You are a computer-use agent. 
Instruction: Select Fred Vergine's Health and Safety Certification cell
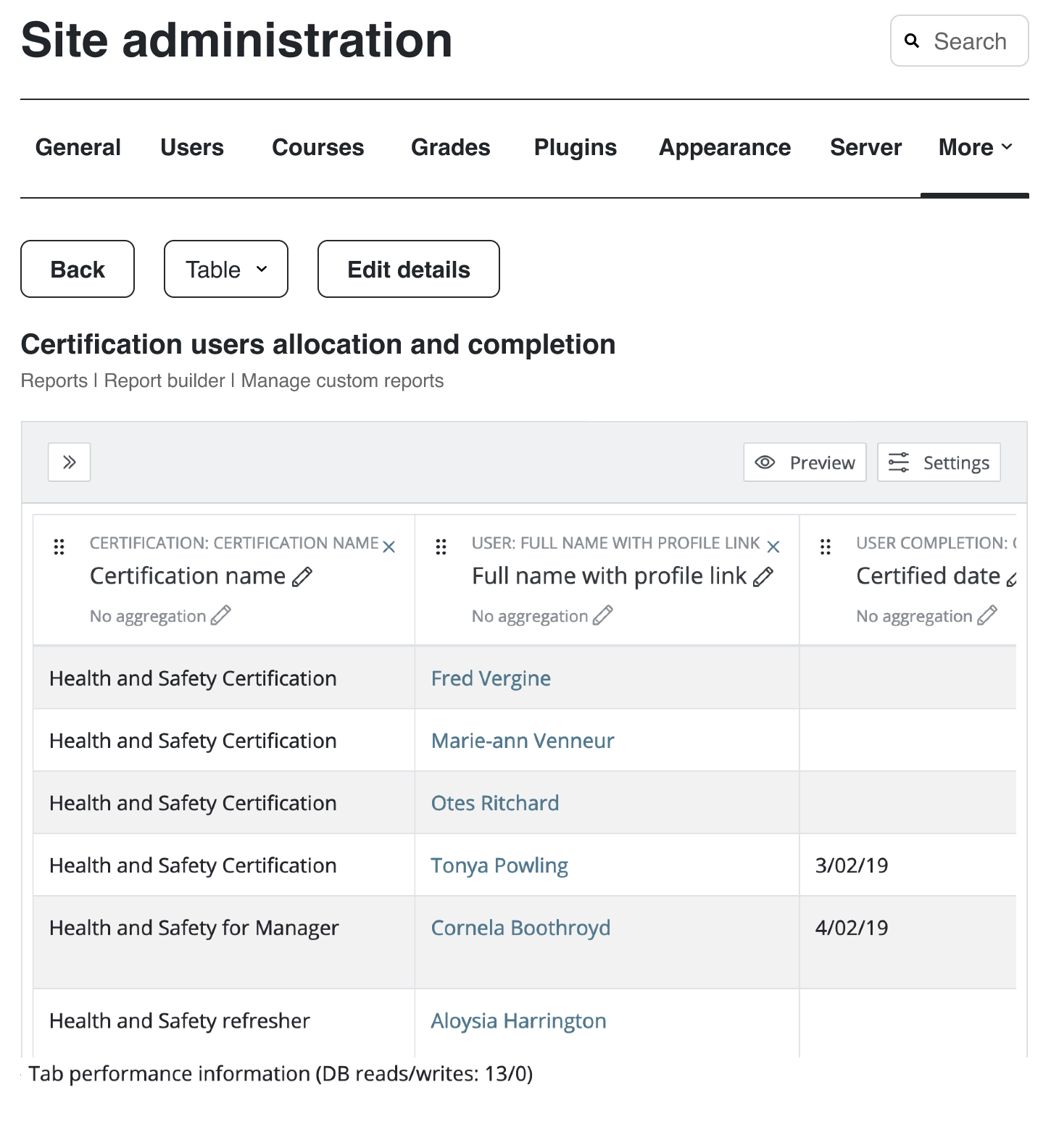[224, 678]
